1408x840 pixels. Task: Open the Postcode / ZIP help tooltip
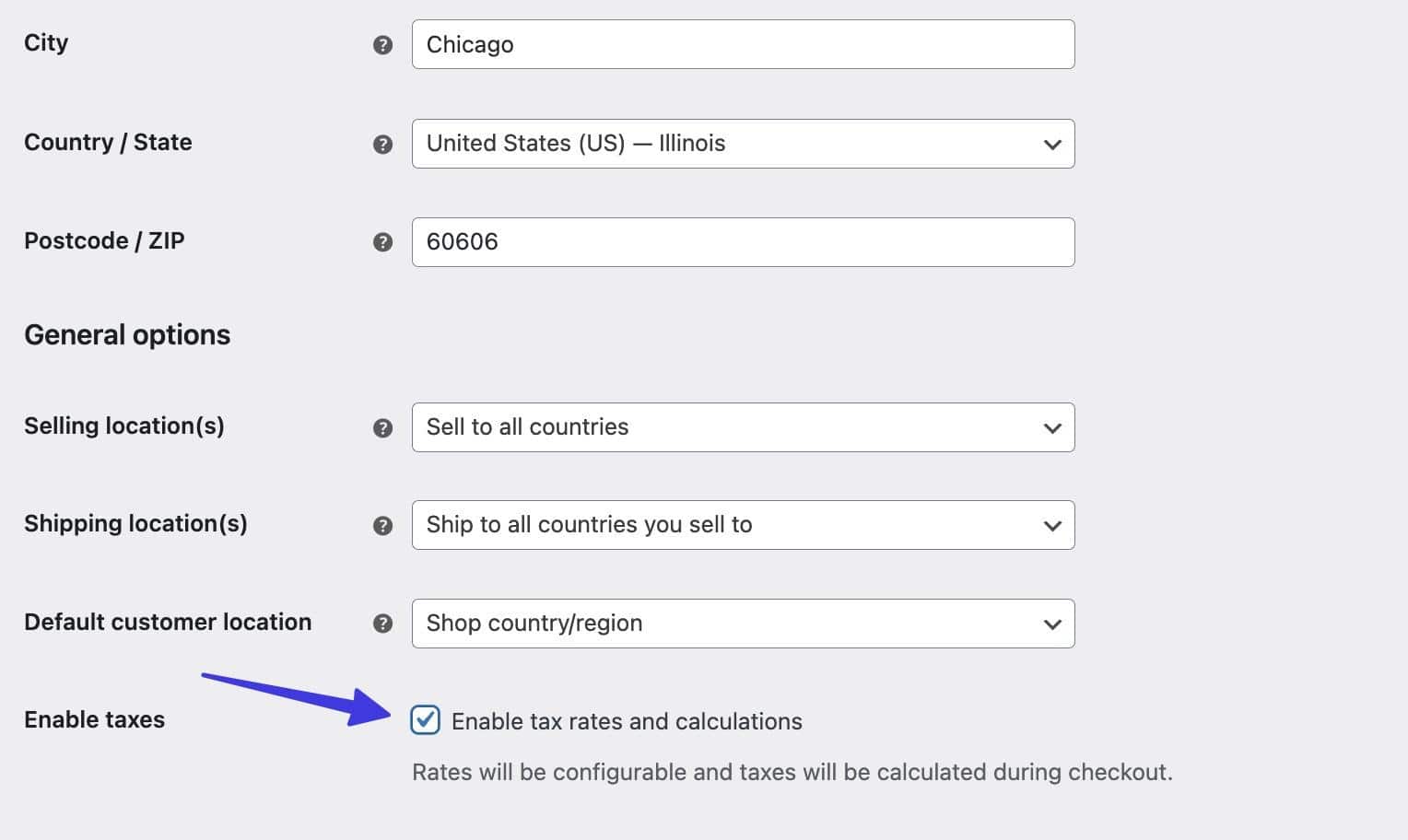pos(381,241)
